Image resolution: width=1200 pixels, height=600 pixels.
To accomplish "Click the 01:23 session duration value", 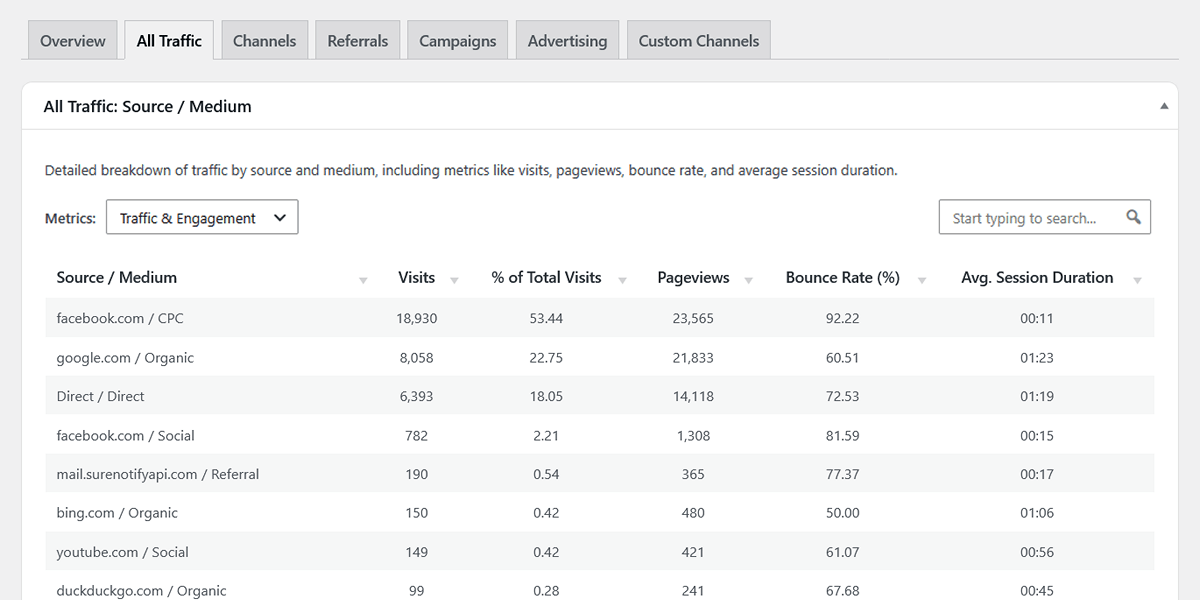I will [x=1037, y=357].
